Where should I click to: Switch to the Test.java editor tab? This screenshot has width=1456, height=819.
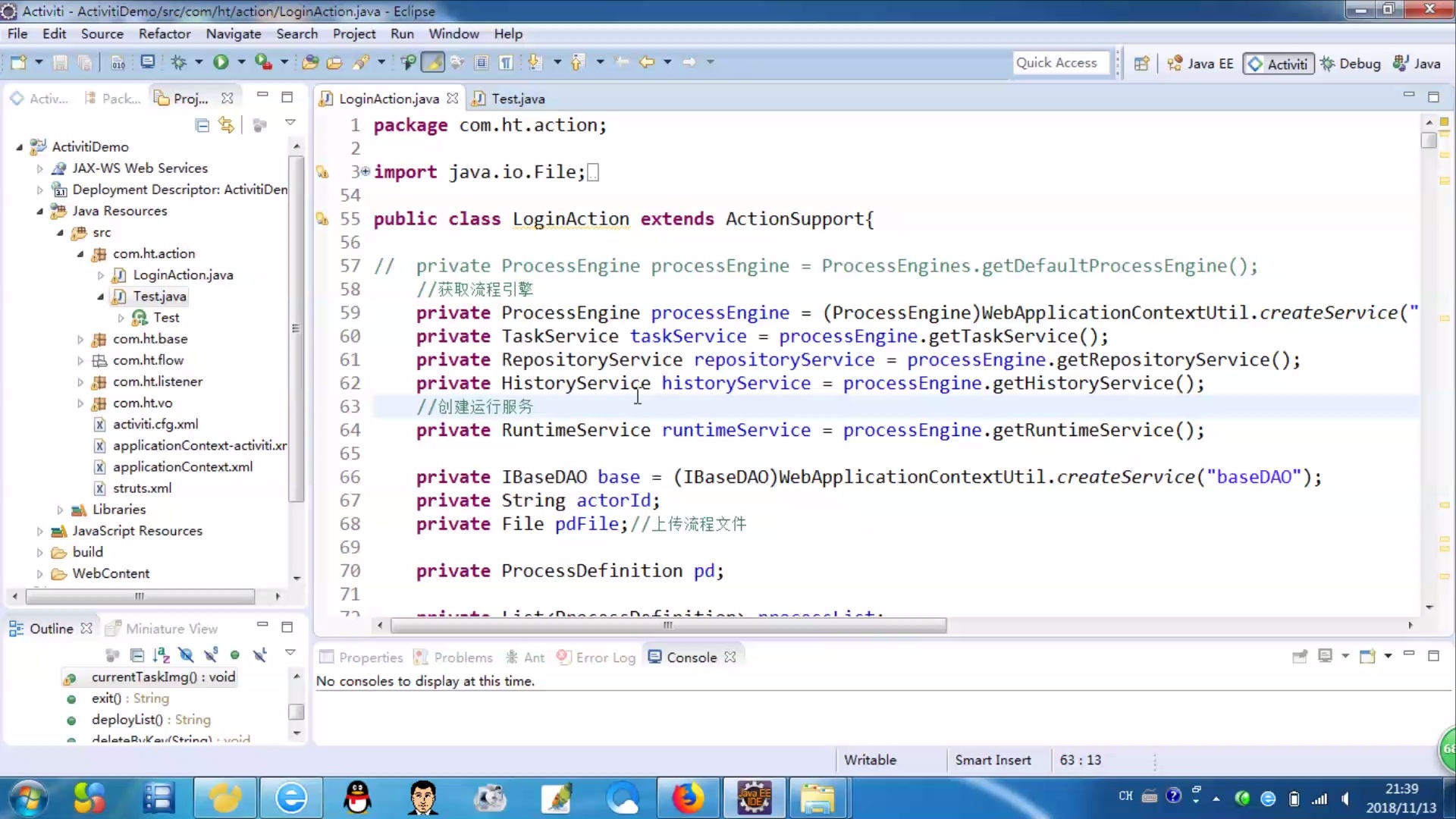coord(517,99)
